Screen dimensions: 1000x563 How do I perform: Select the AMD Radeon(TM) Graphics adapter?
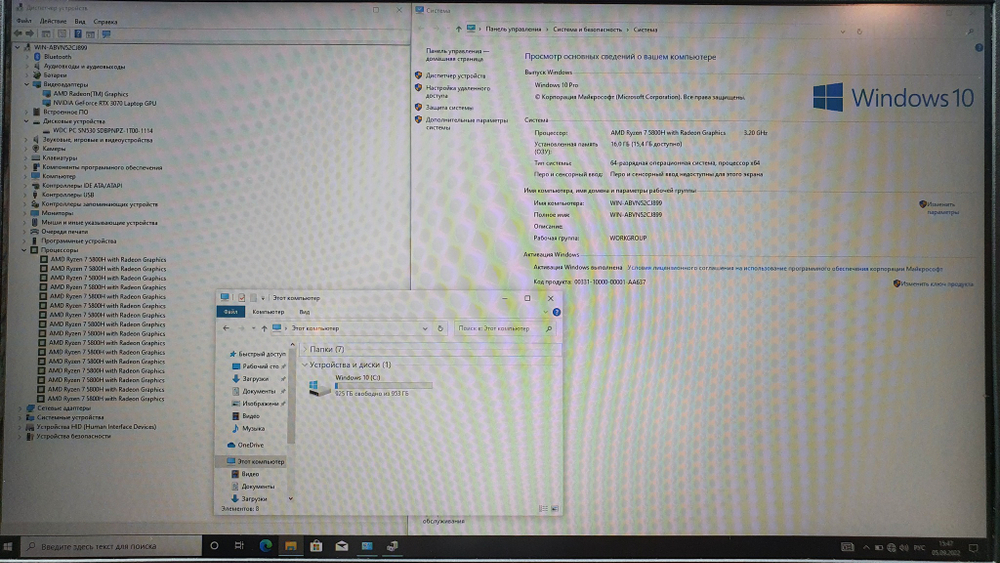click(x=91, y=94)
